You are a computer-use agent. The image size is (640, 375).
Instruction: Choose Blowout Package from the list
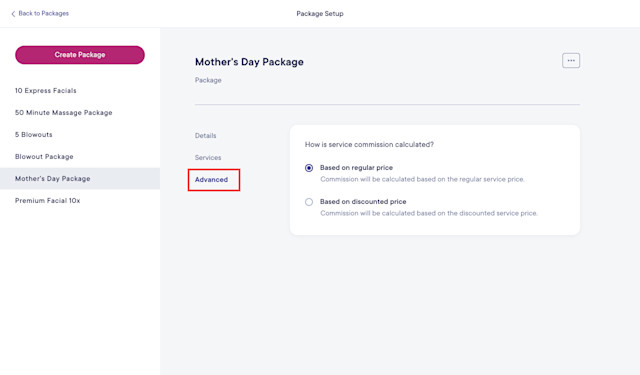(44, 157)
